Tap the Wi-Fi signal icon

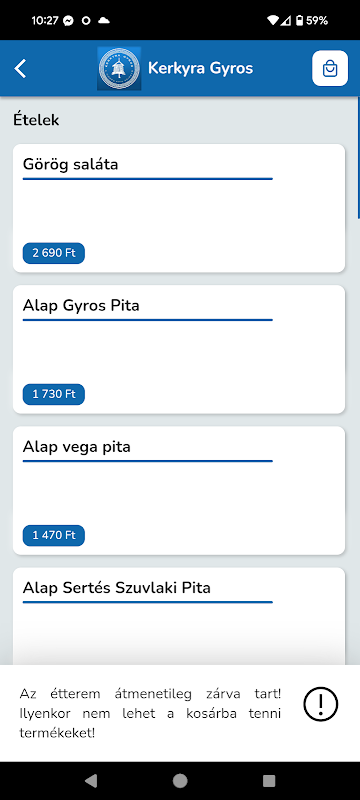point(273,20)
